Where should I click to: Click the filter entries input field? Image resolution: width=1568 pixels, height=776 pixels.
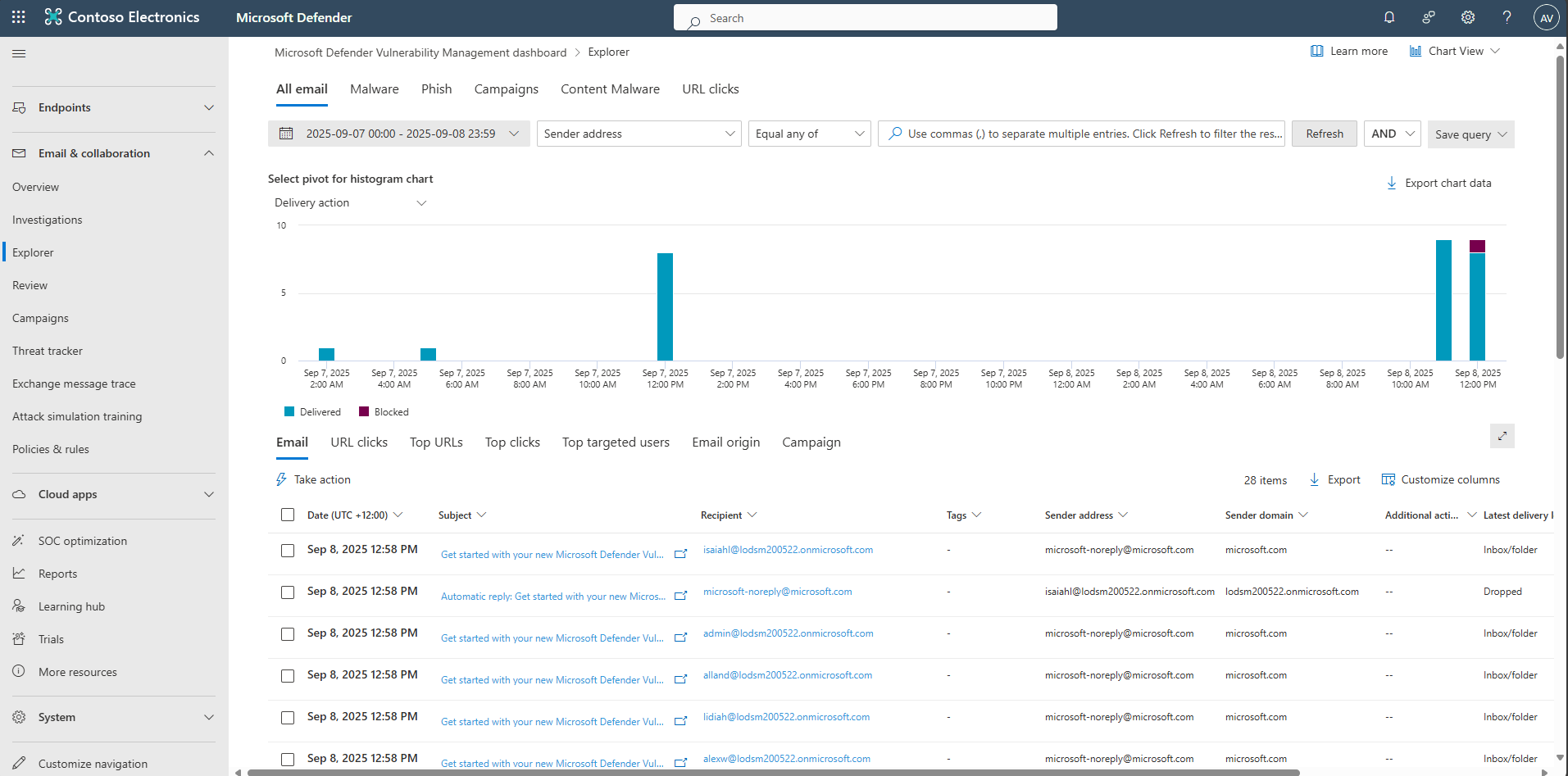1081,134
